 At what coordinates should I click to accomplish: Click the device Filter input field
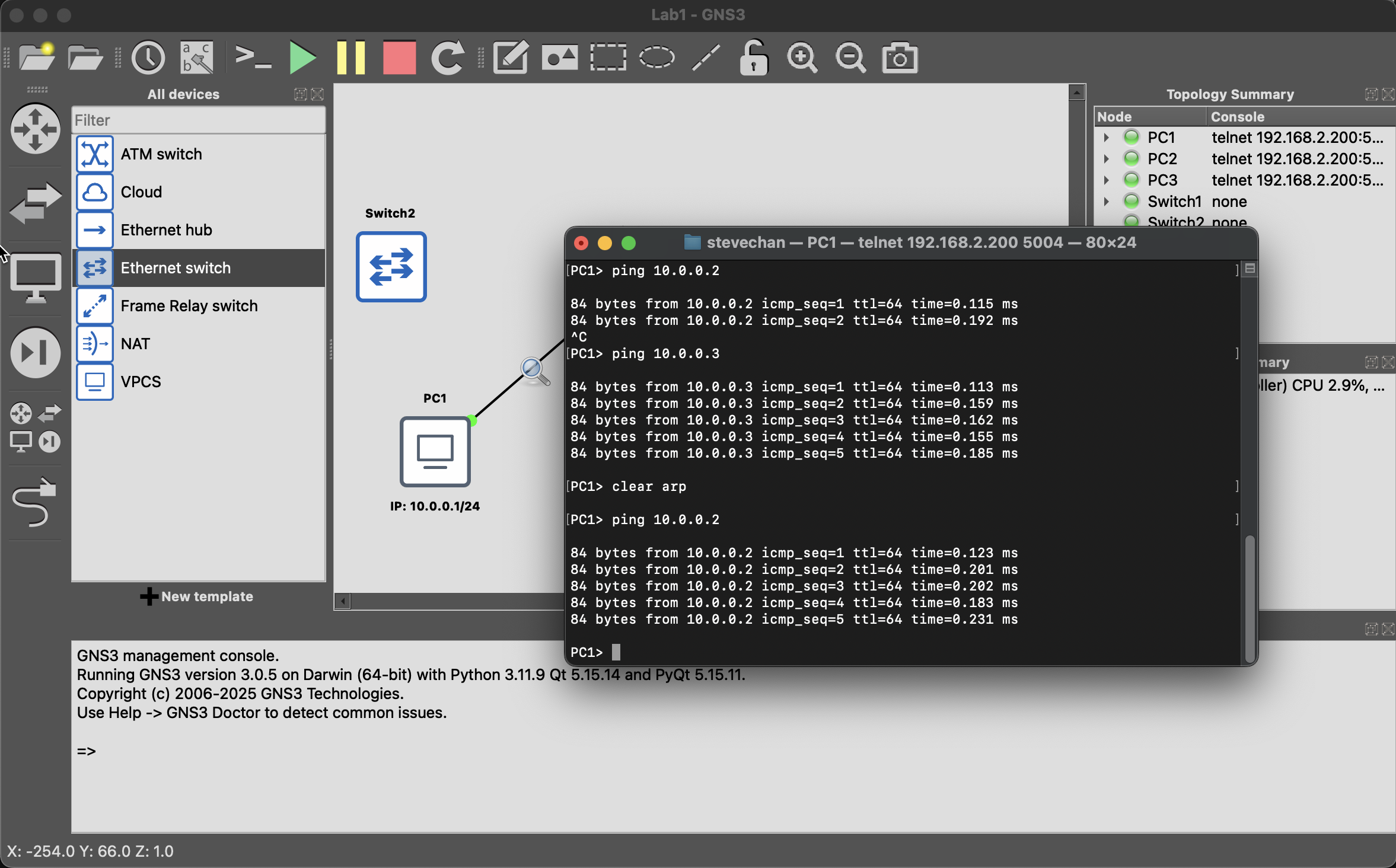click(198, 120)
